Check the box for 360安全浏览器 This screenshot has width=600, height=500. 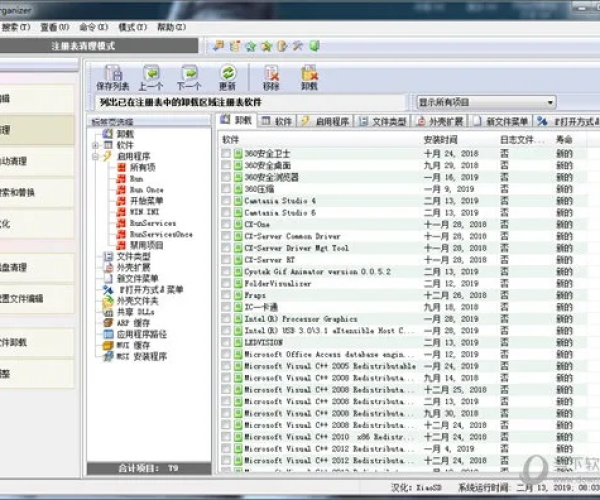pos(226,177)
